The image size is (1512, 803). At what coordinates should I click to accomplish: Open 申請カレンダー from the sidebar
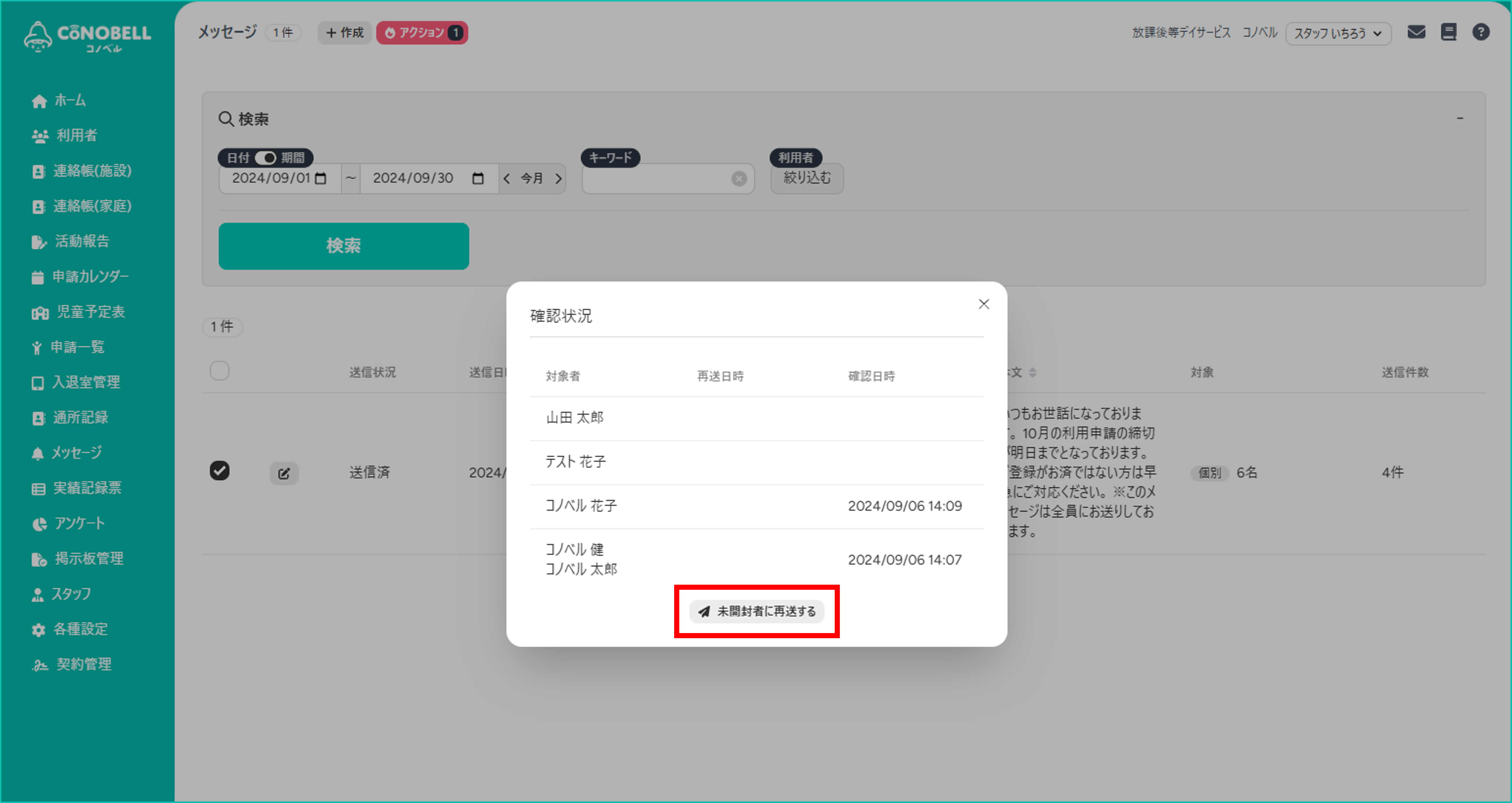(80, 276)
